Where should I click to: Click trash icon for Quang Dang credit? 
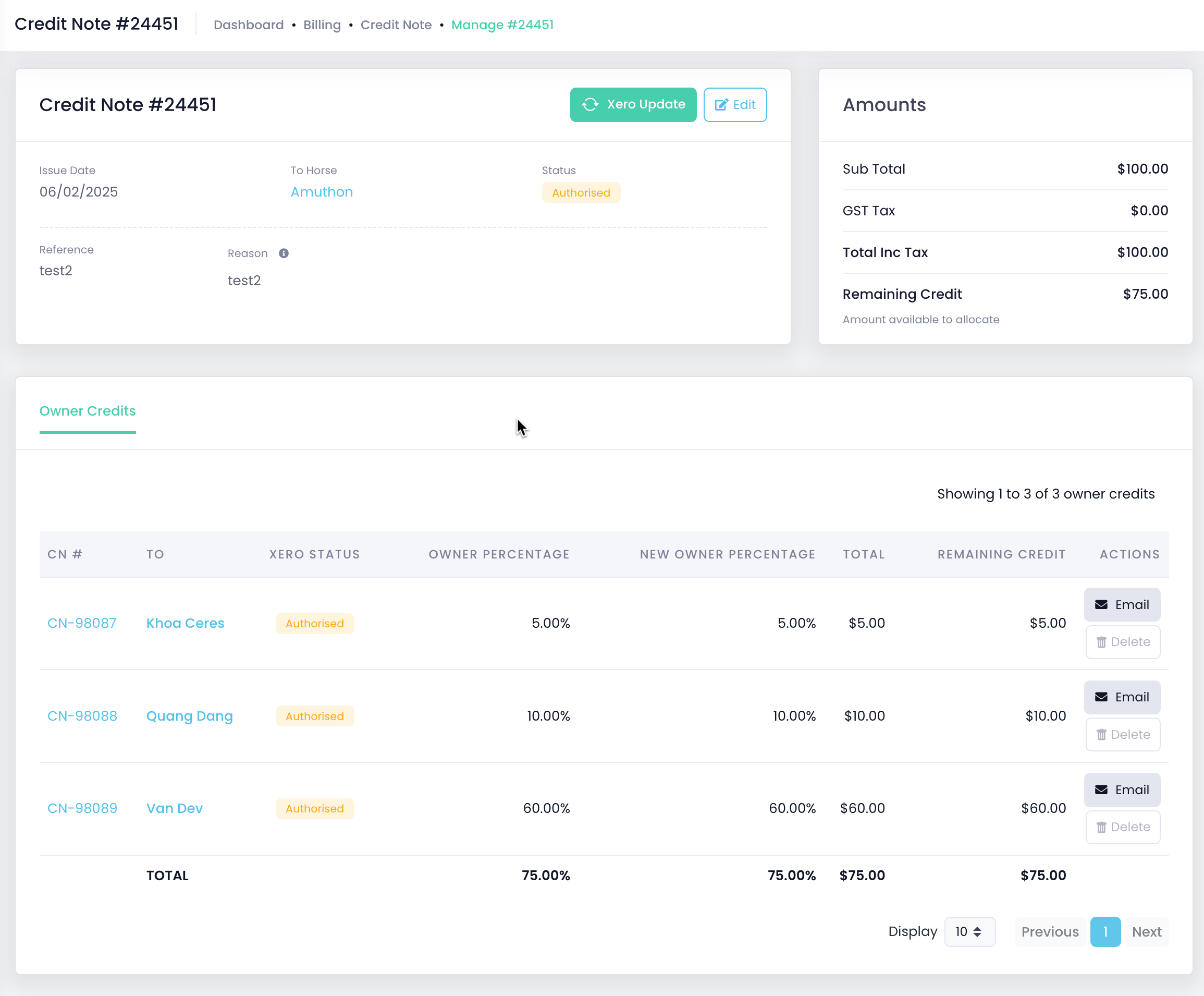[1101, 734]
